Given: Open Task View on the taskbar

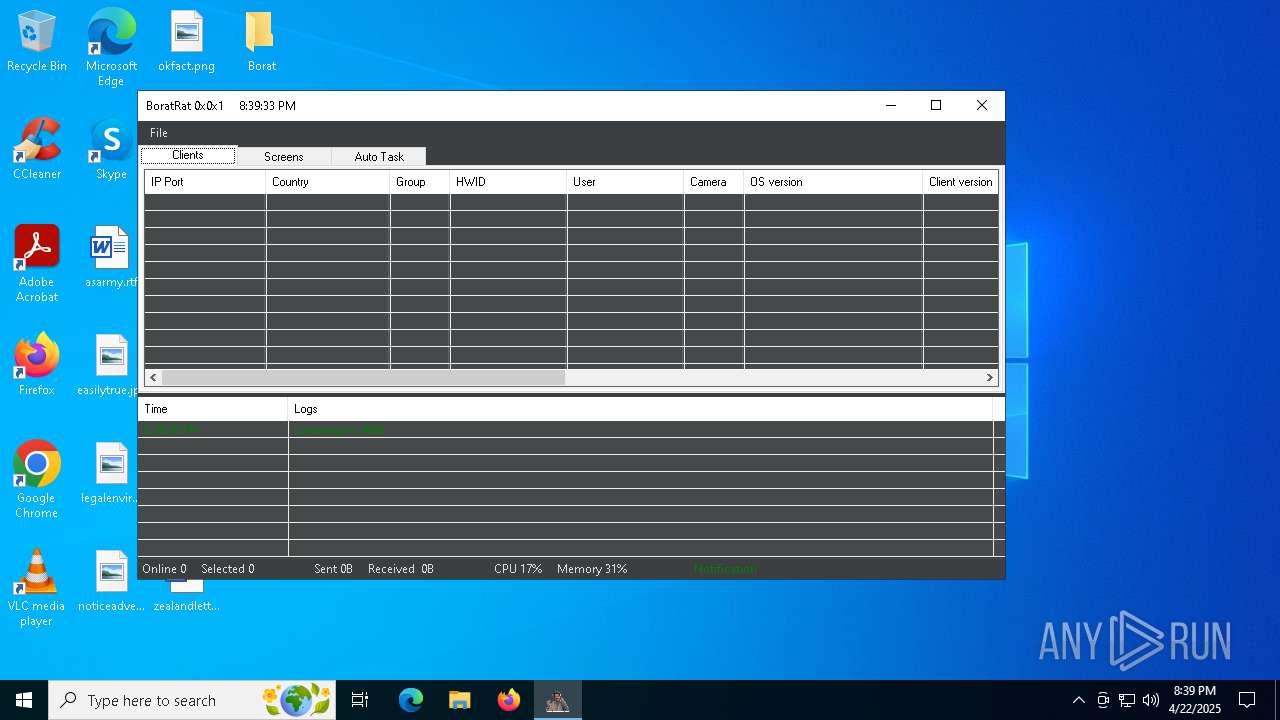Looking at the screenshot, I should [360, 700].
